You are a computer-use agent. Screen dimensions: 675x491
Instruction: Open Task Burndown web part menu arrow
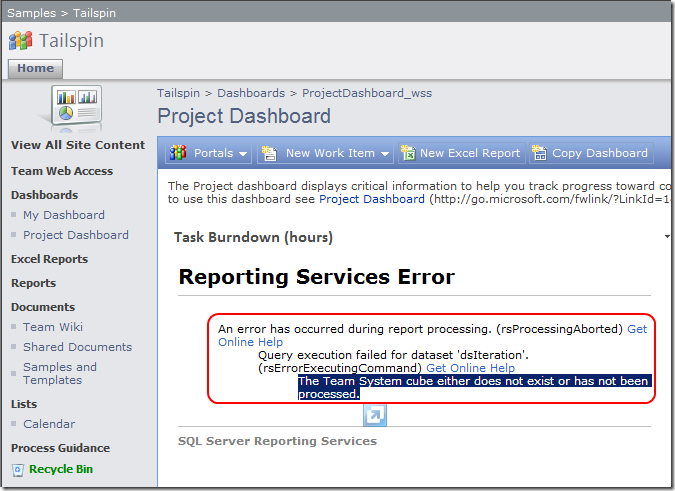click(667, 236)
